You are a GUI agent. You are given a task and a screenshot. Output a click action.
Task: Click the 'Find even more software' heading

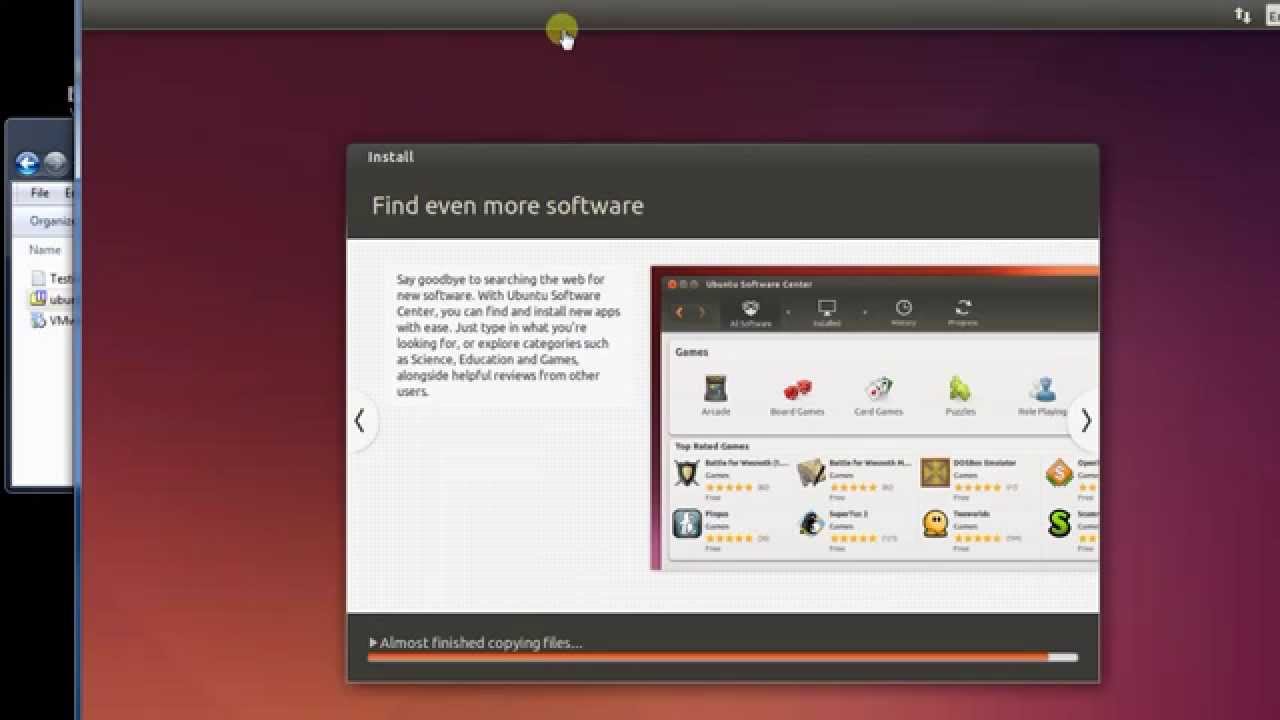coord(508,206)
